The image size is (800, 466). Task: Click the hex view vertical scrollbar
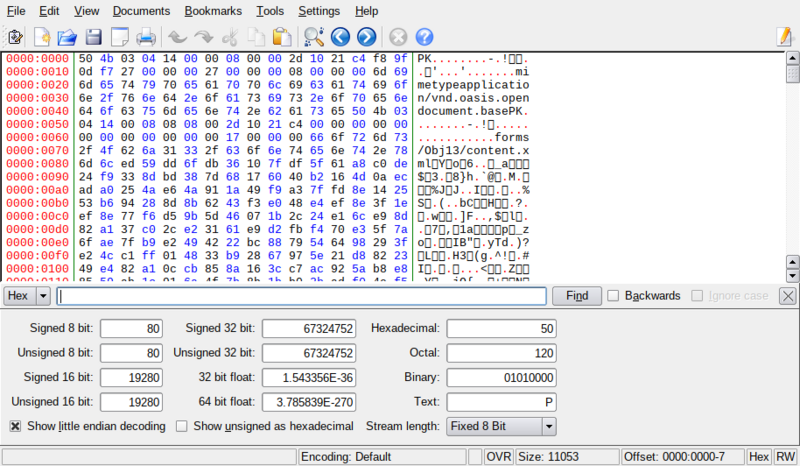[x=791, y=160]
